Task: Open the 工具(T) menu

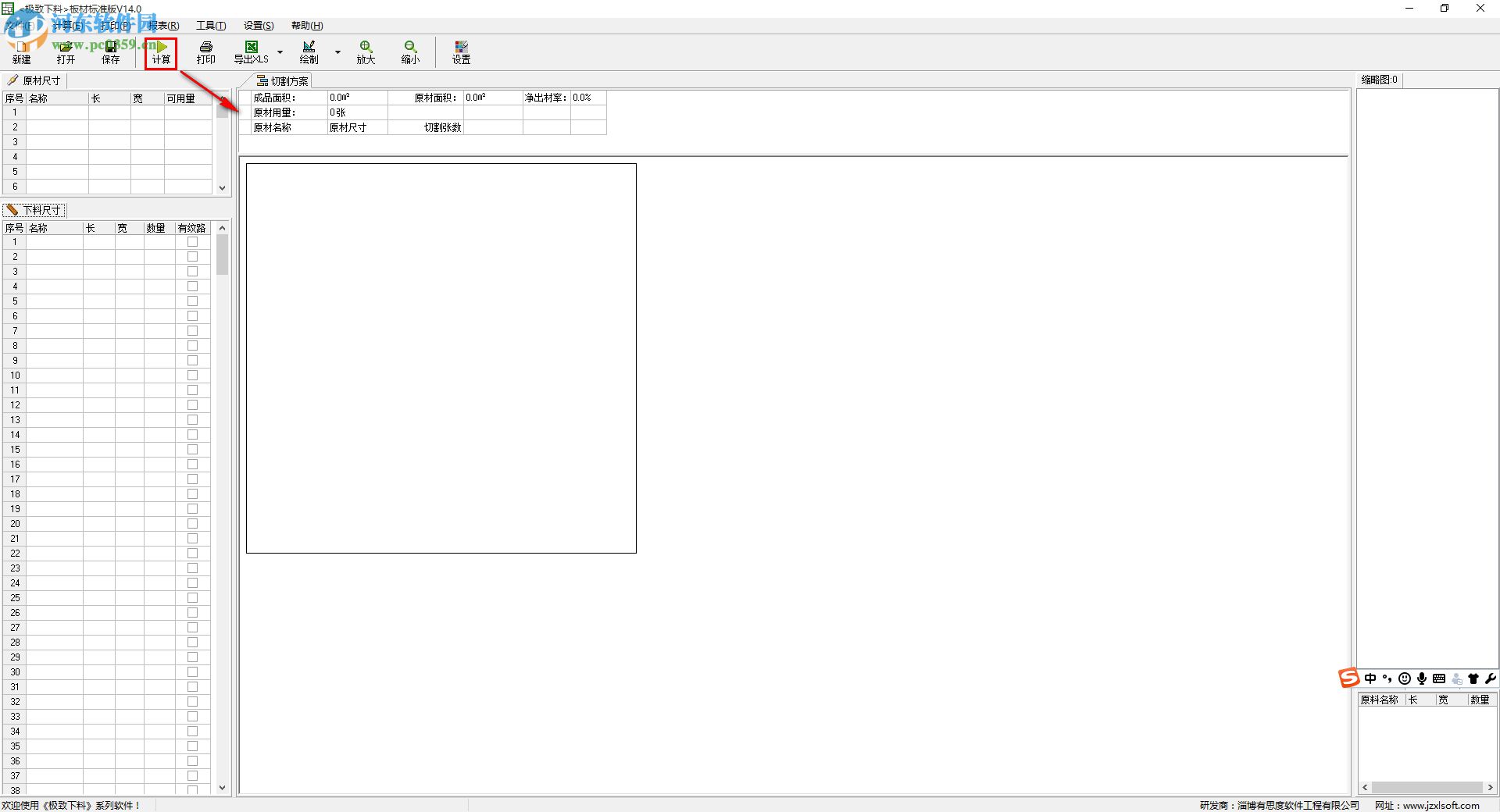Action: click(211, 26)
